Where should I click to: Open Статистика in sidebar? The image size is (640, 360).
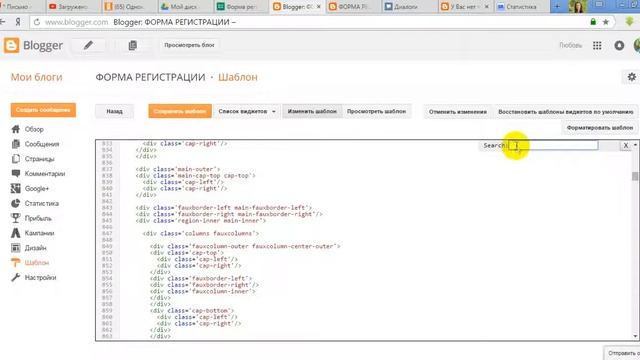(x=42, y=203)
